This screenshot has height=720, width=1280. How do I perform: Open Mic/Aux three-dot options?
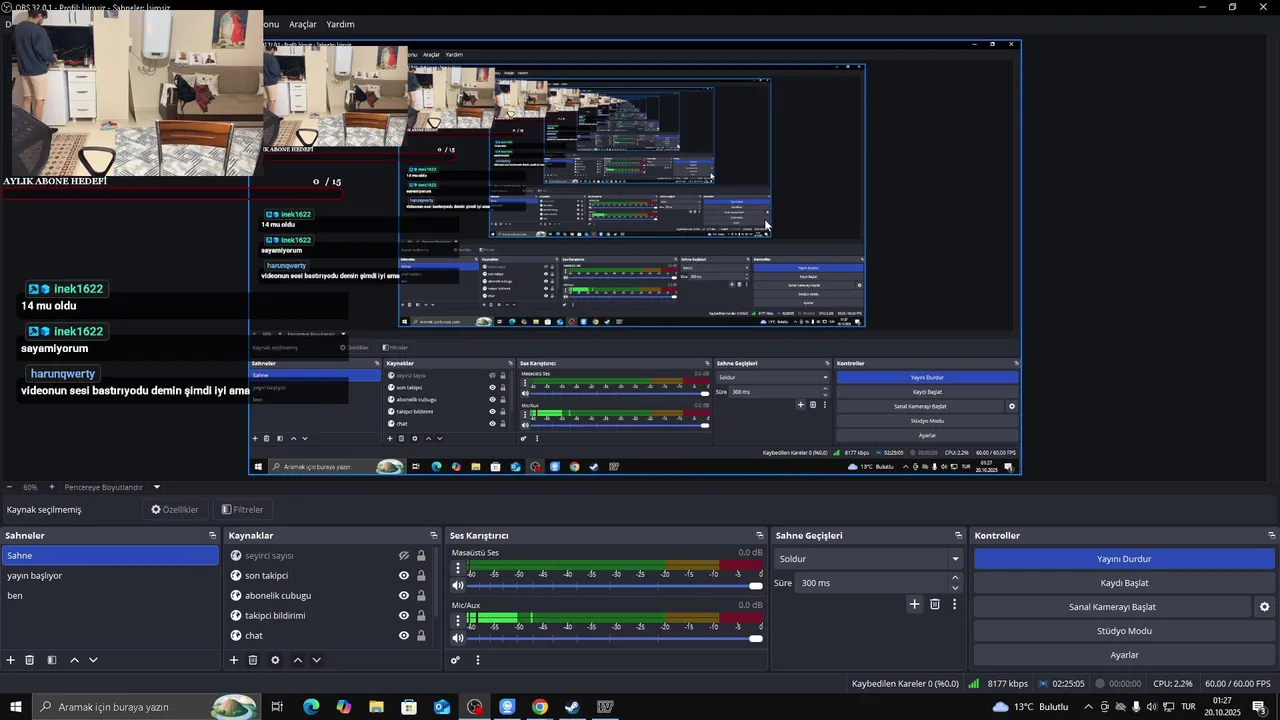click(x=458, y=620)
